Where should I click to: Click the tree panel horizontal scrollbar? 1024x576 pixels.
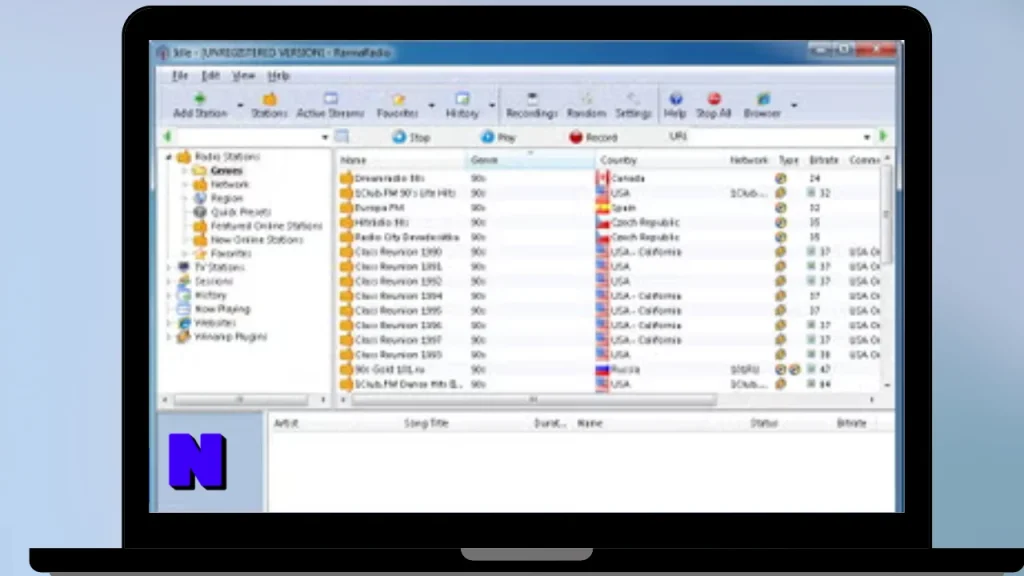tap(240, 399)
